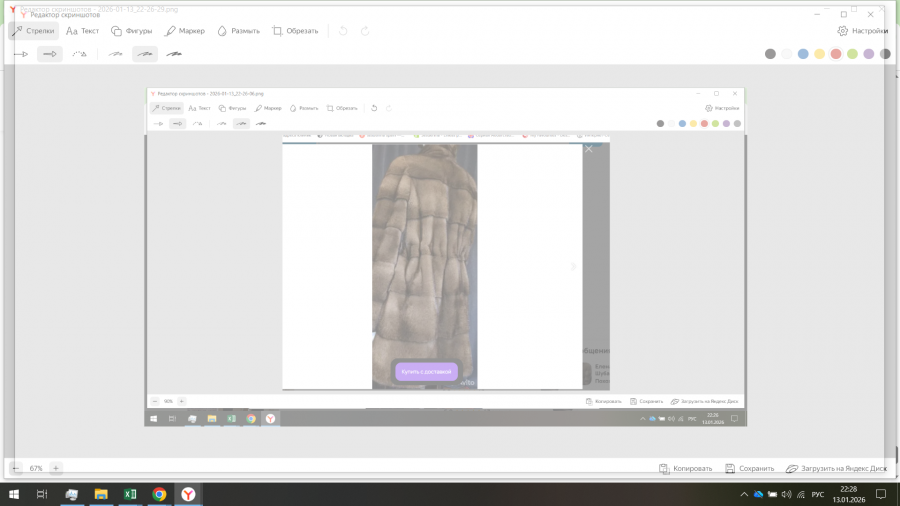Viewport: 900px width, 506px height.
Task: Click the redo arrow in the outer editor toolbar
Action: pos(365,31)
